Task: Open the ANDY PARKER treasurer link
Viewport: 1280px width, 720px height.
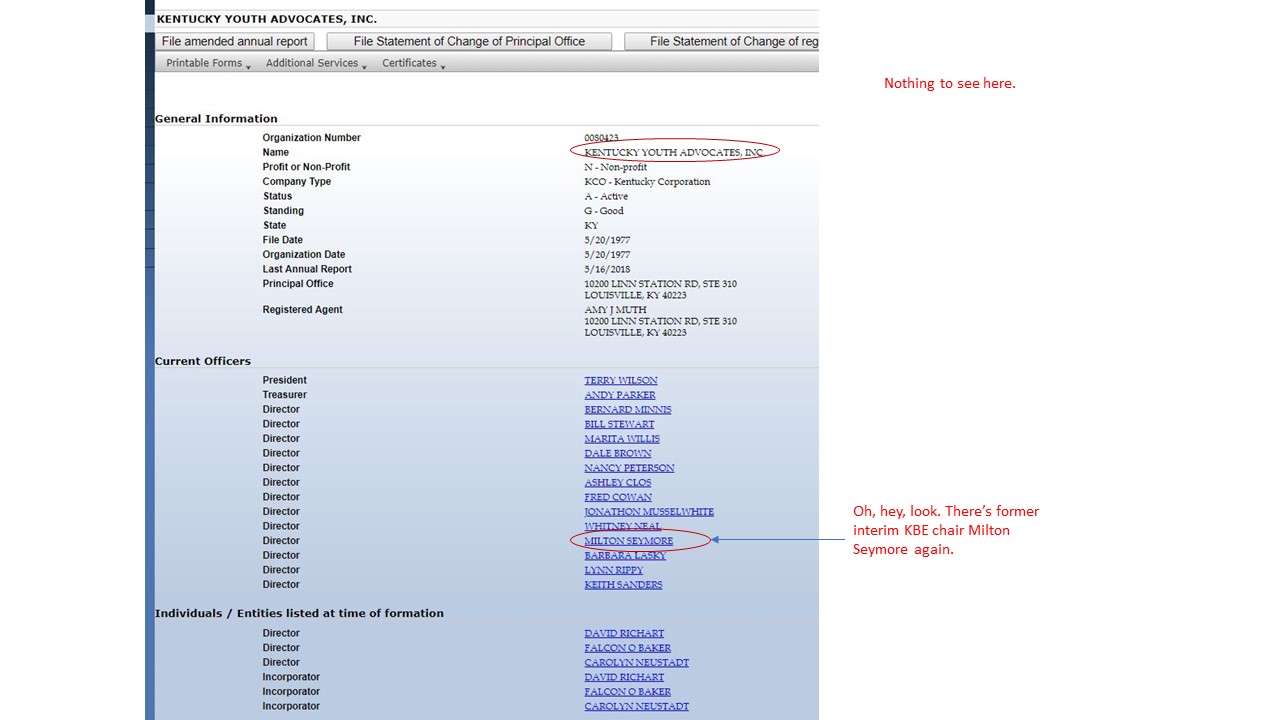Action: pyautogui.click(x=620, y=395)
